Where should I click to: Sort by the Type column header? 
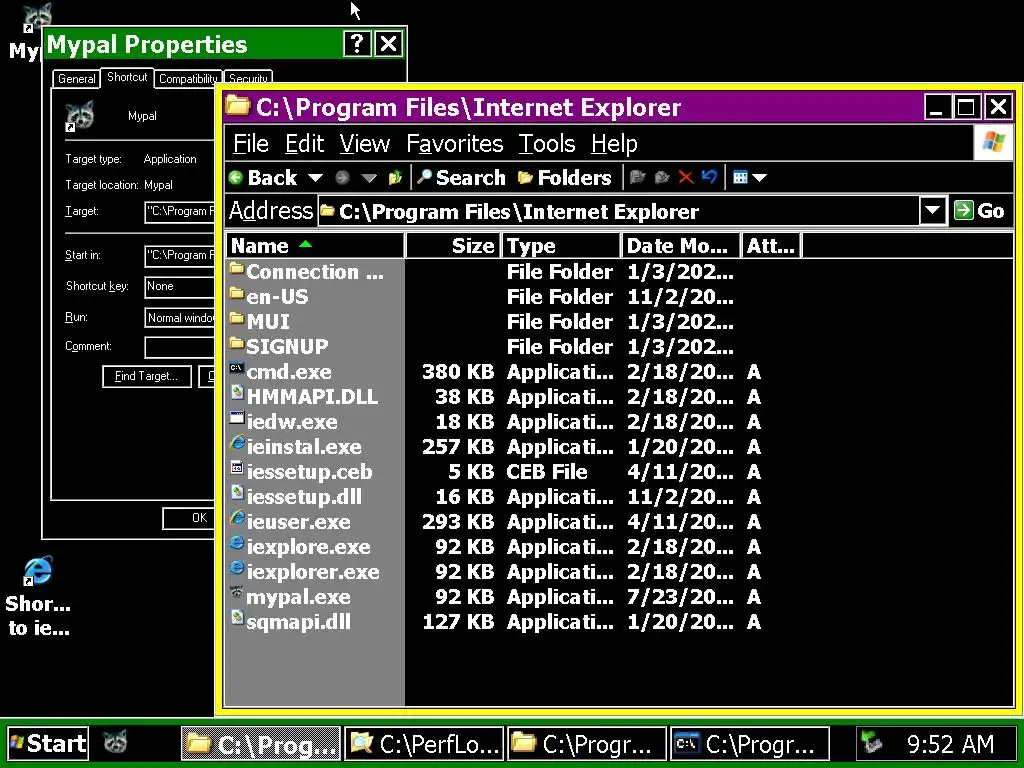pyautogui.click(x=561, y=246)
